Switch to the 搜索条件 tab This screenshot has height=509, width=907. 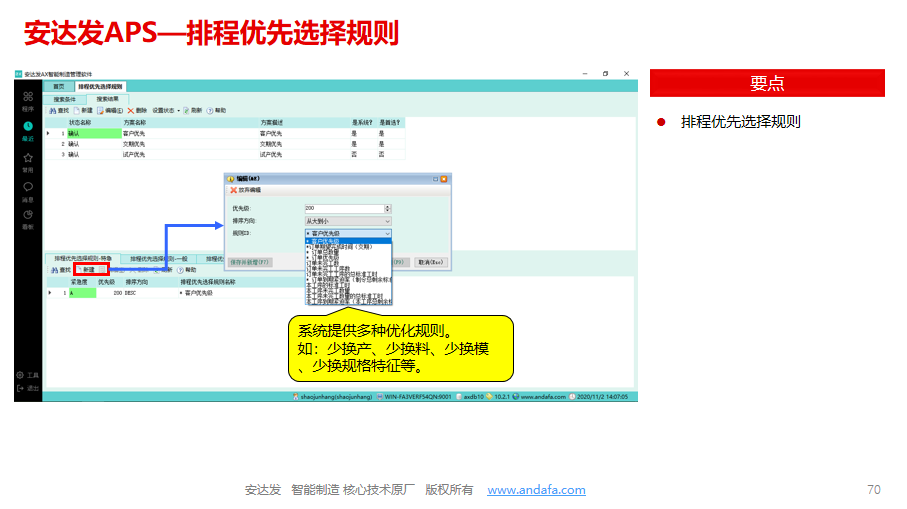click(x=65, y=99)
